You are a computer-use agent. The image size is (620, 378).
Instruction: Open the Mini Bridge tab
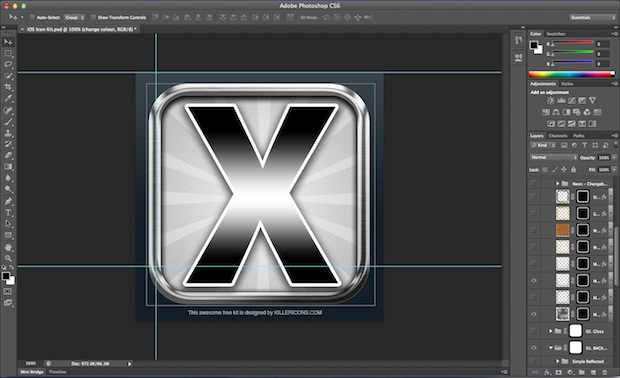pyautogui.click(x=32, y=372)
